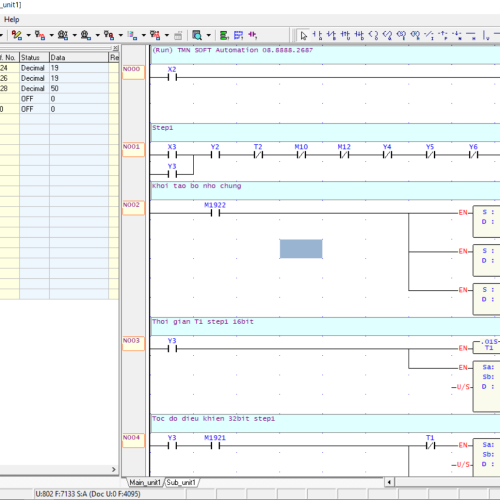500x500 pixels.
Task: Pick the normally open contact tool
Action: 317,35
